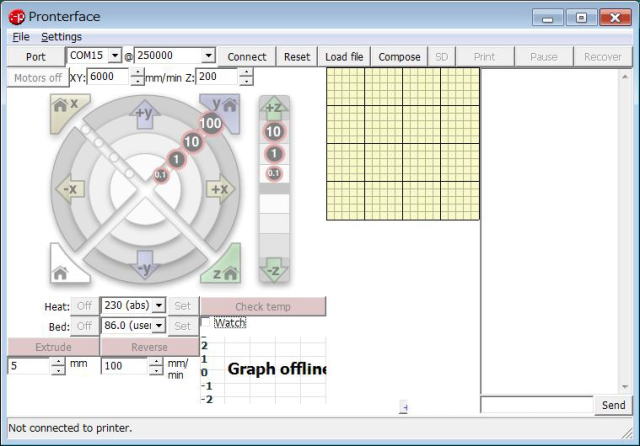This screenshot has height=446, width=640.
Task: Select the 100 mm XY jog distance
Action: pyautogui.click(x=211, y=123)
